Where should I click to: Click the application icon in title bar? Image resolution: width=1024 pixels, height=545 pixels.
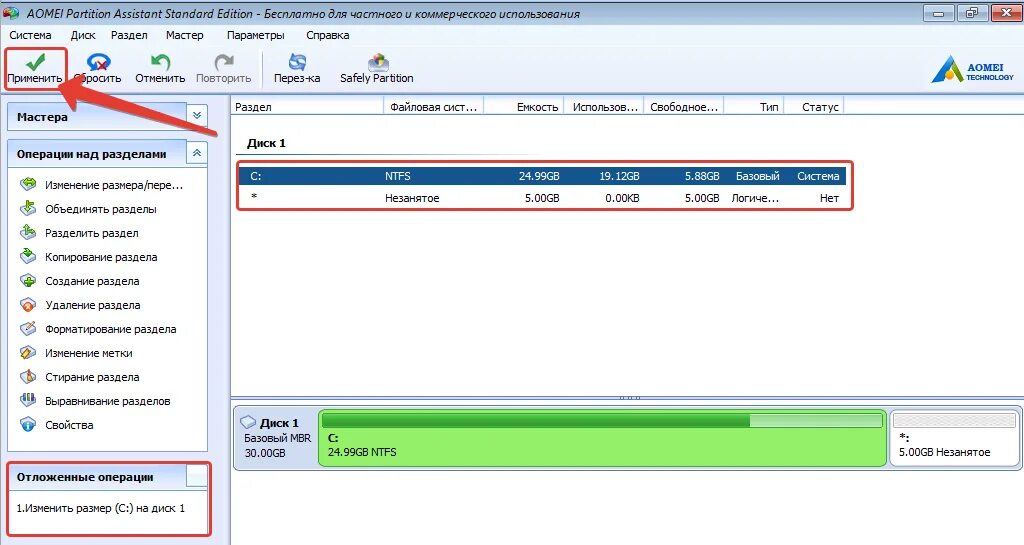[11, 12]
